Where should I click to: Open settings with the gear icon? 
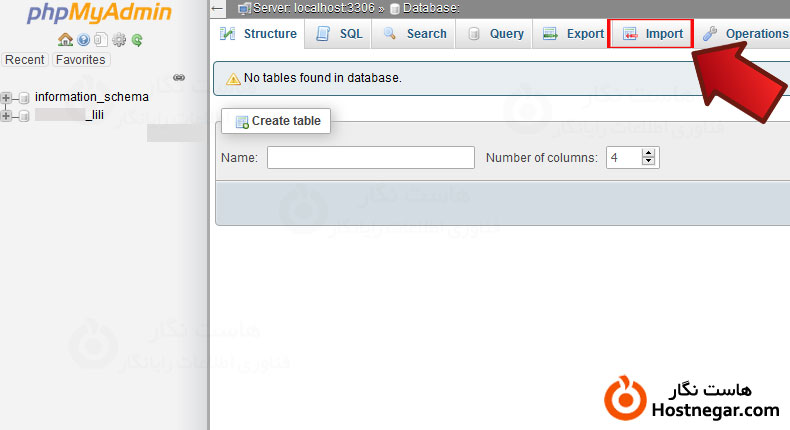pos(119,40)
